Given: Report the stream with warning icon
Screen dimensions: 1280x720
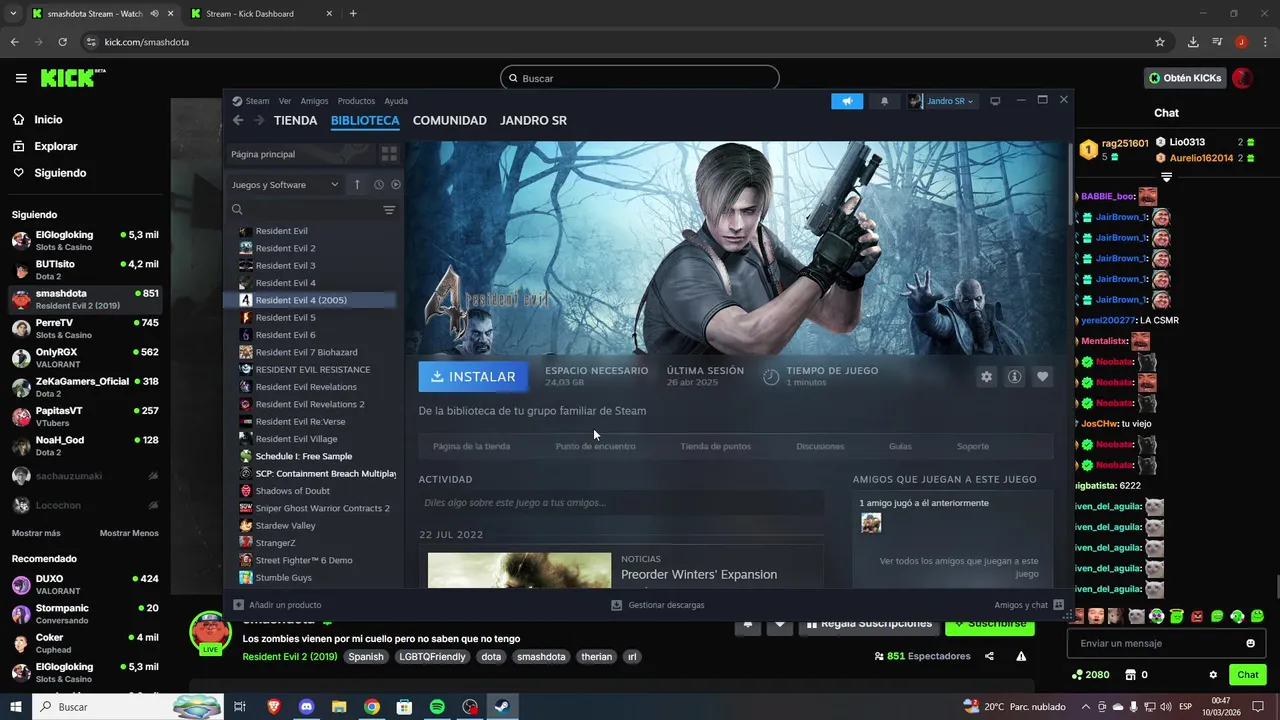Looking at the screenshot, I should (x=1021, y=656).
